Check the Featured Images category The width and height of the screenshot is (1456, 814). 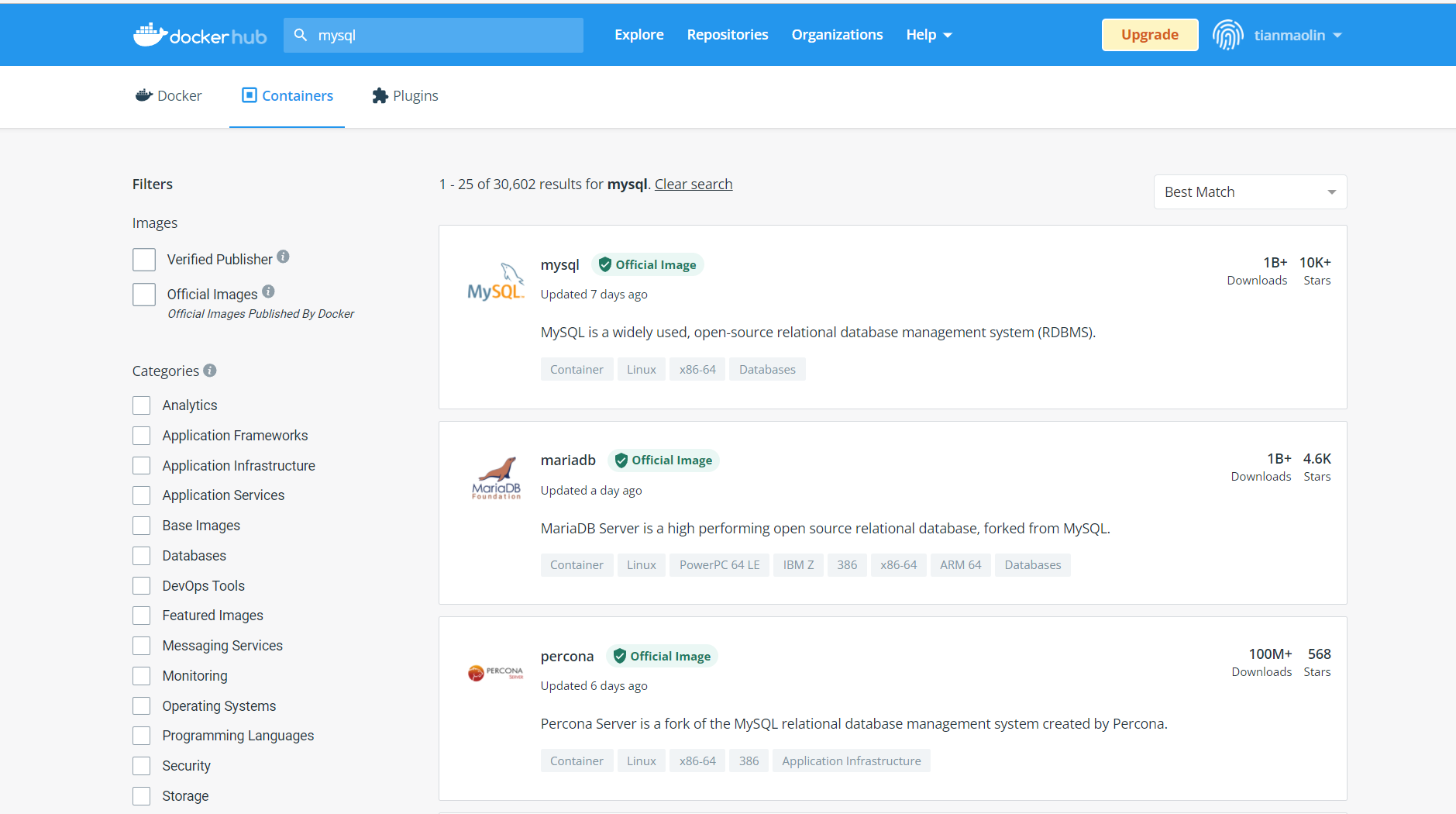click(x=141, y=616)
